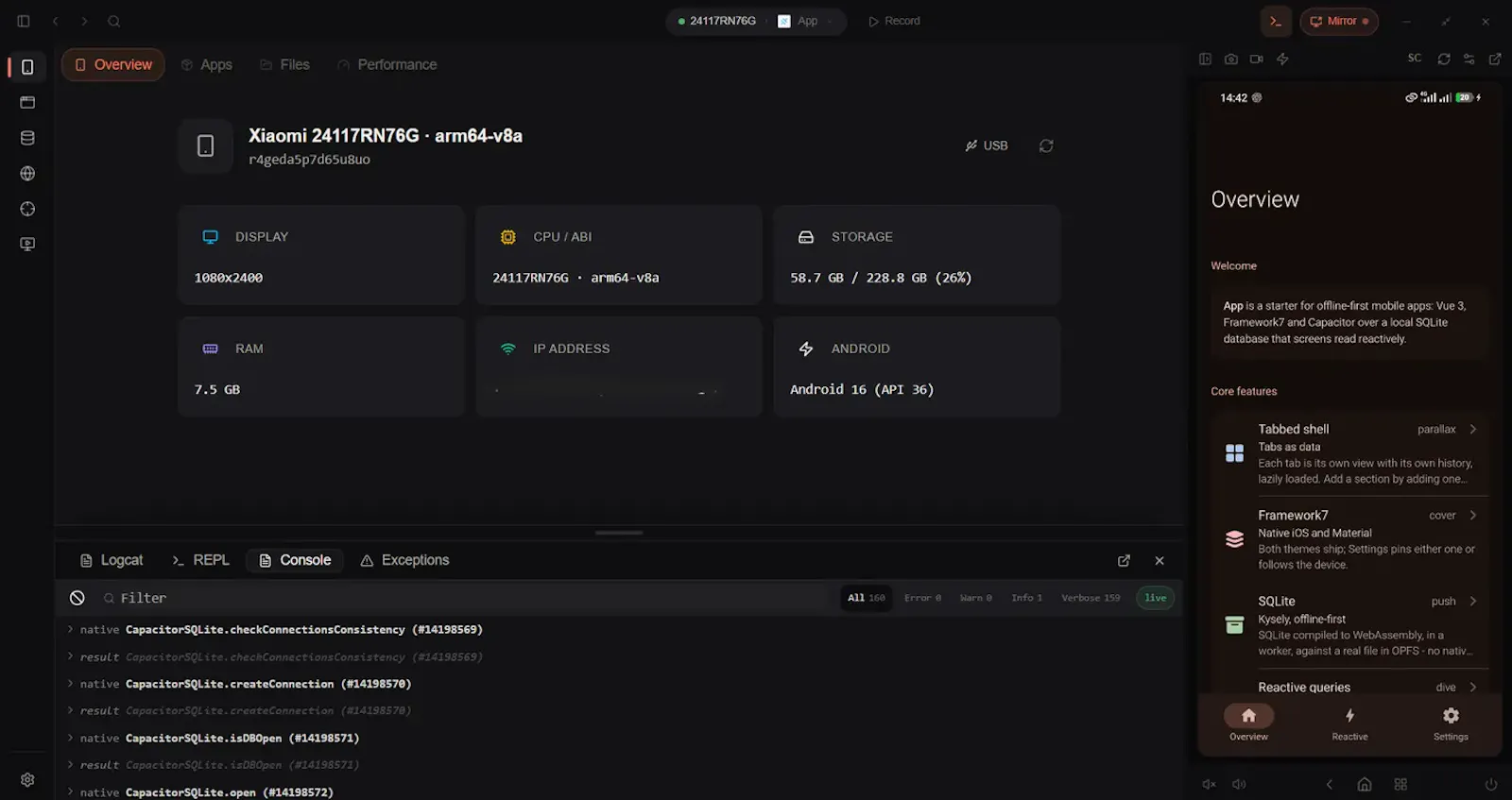Open the search magnifier in title bar
Screen dimensions: 1512x800
pyautogui.click(x=114, y=21)
